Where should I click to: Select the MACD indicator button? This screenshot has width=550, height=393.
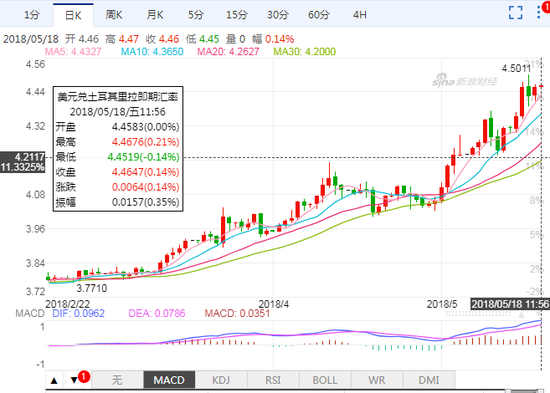point(169,380)
